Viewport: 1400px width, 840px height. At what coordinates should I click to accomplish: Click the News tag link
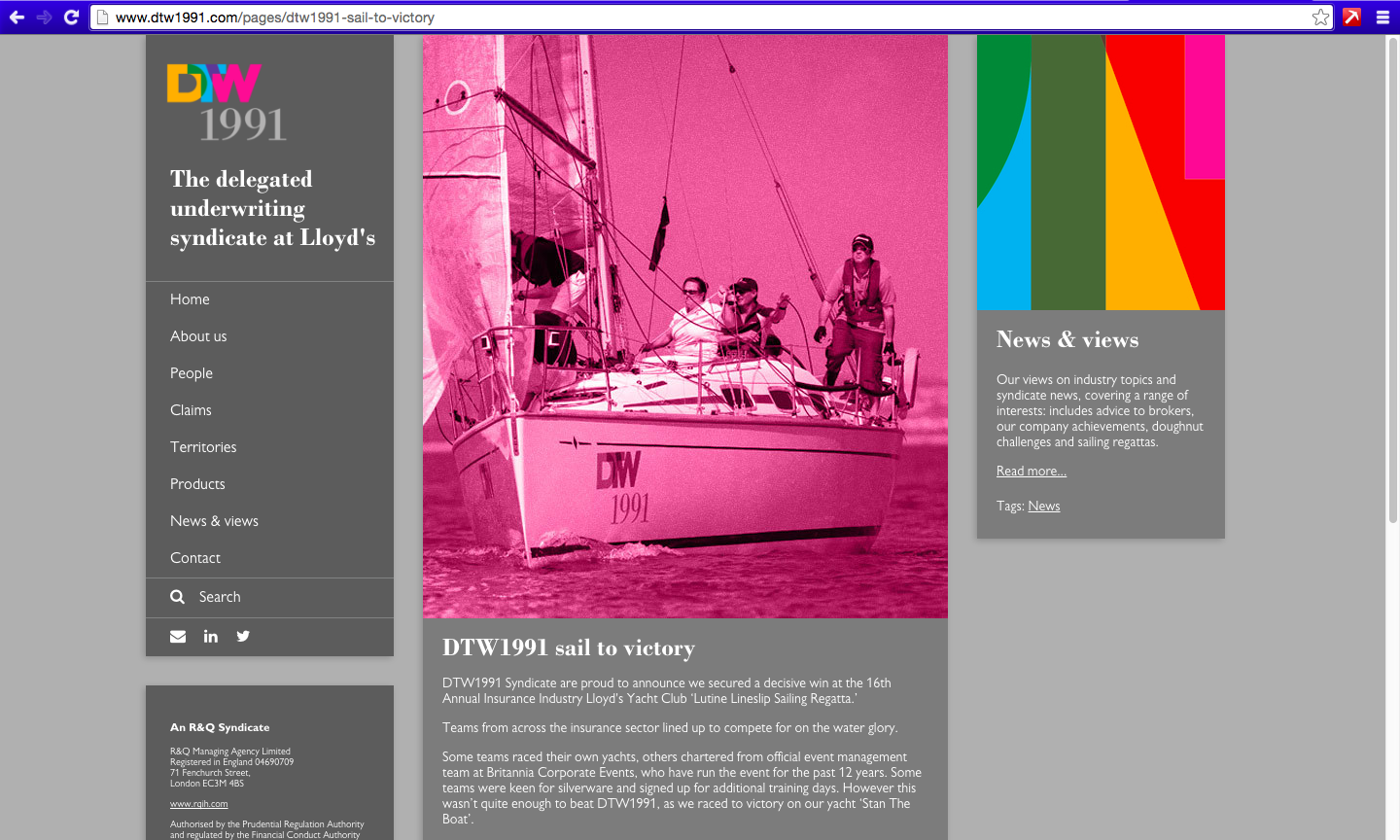click(x=1044, y=507)
